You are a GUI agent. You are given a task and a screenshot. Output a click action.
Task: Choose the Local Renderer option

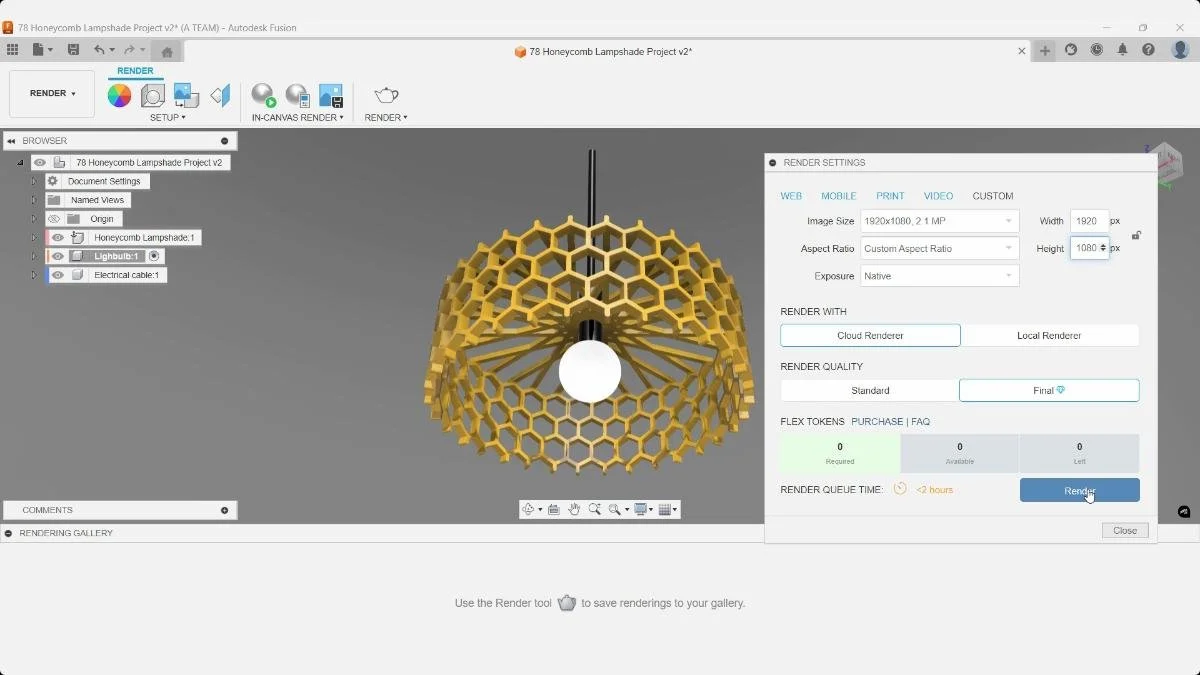[1049, 335]
